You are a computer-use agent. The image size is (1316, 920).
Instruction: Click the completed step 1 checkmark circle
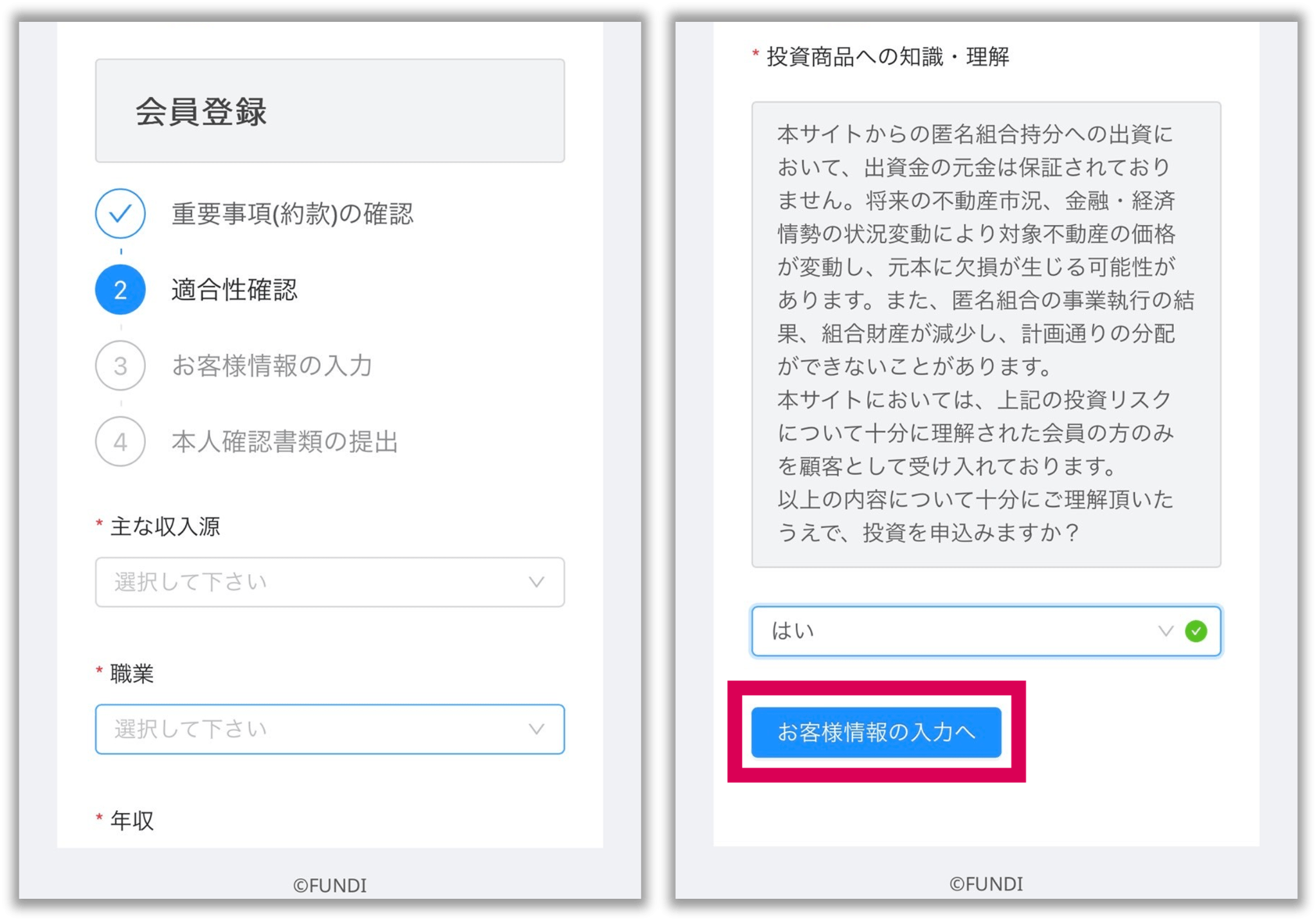pyautogui.click(x=120, y=213)
